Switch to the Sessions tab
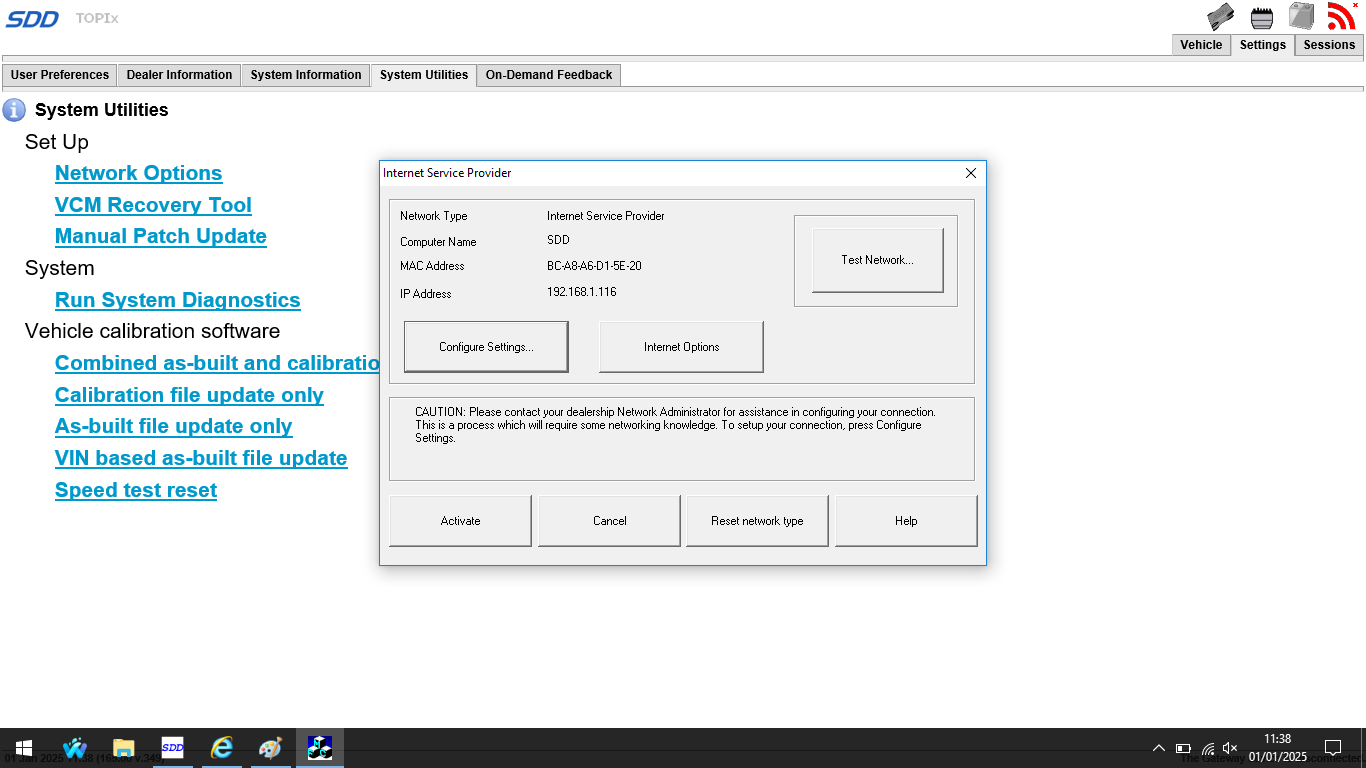 pos(1329,45)
